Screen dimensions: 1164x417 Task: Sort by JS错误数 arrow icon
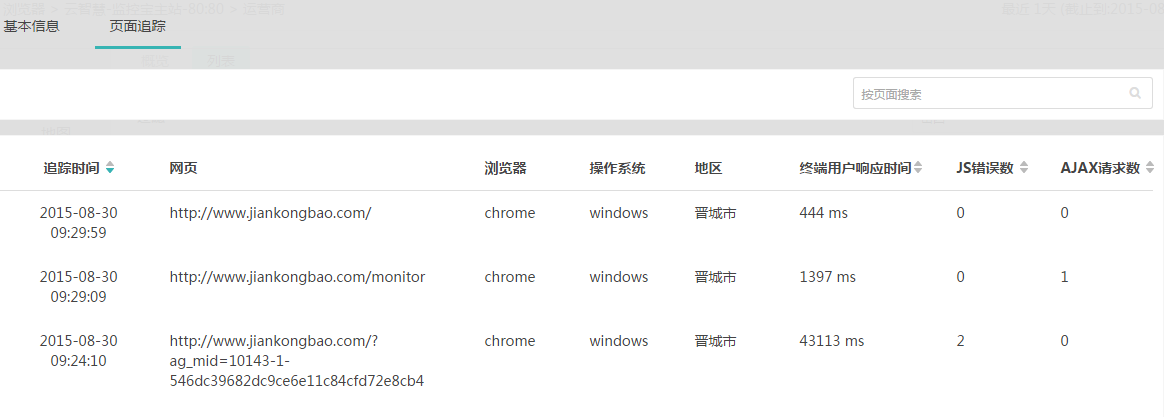coord(1024,168)
